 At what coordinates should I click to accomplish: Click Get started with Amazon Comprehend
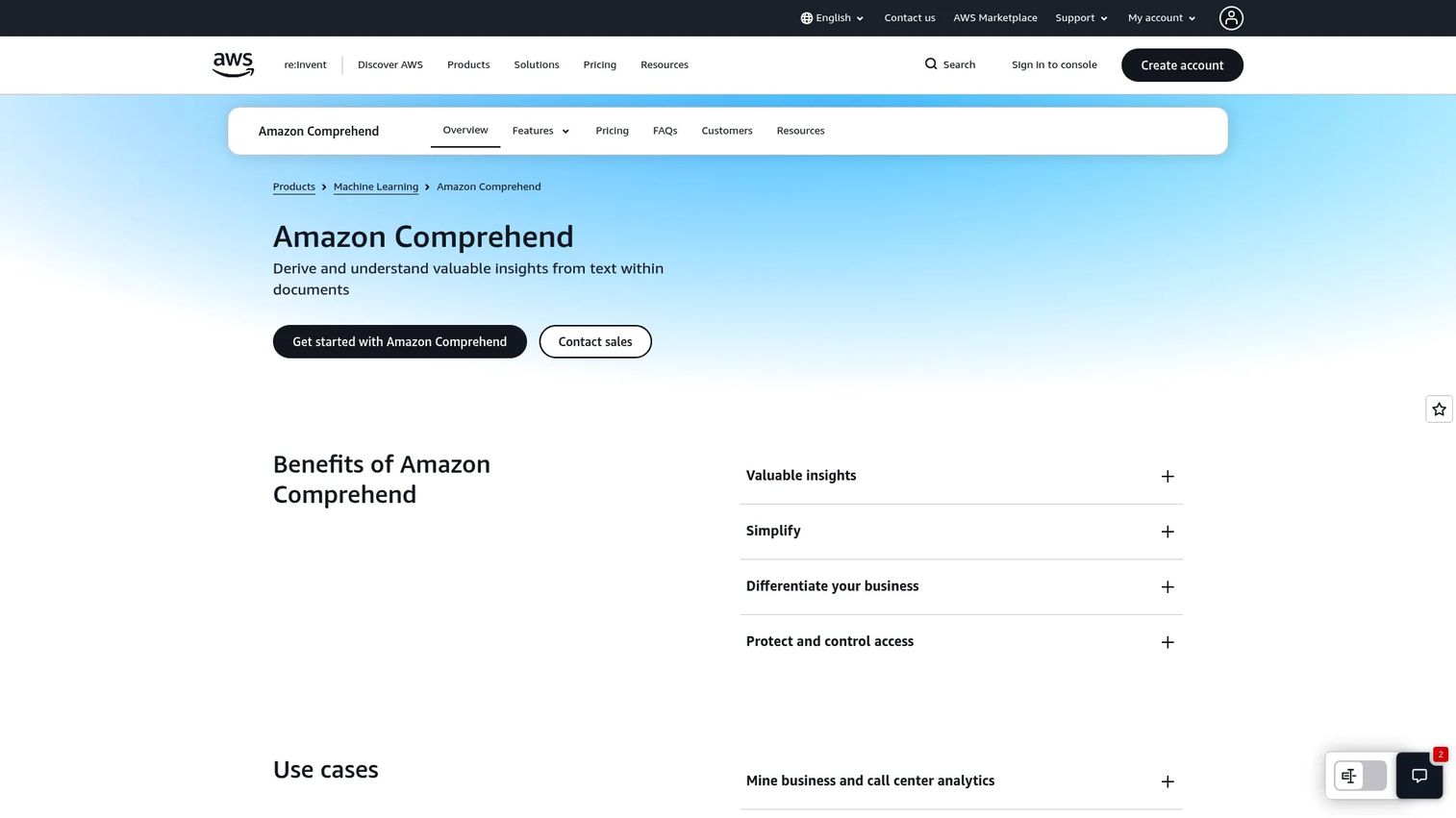pos(400,341)
